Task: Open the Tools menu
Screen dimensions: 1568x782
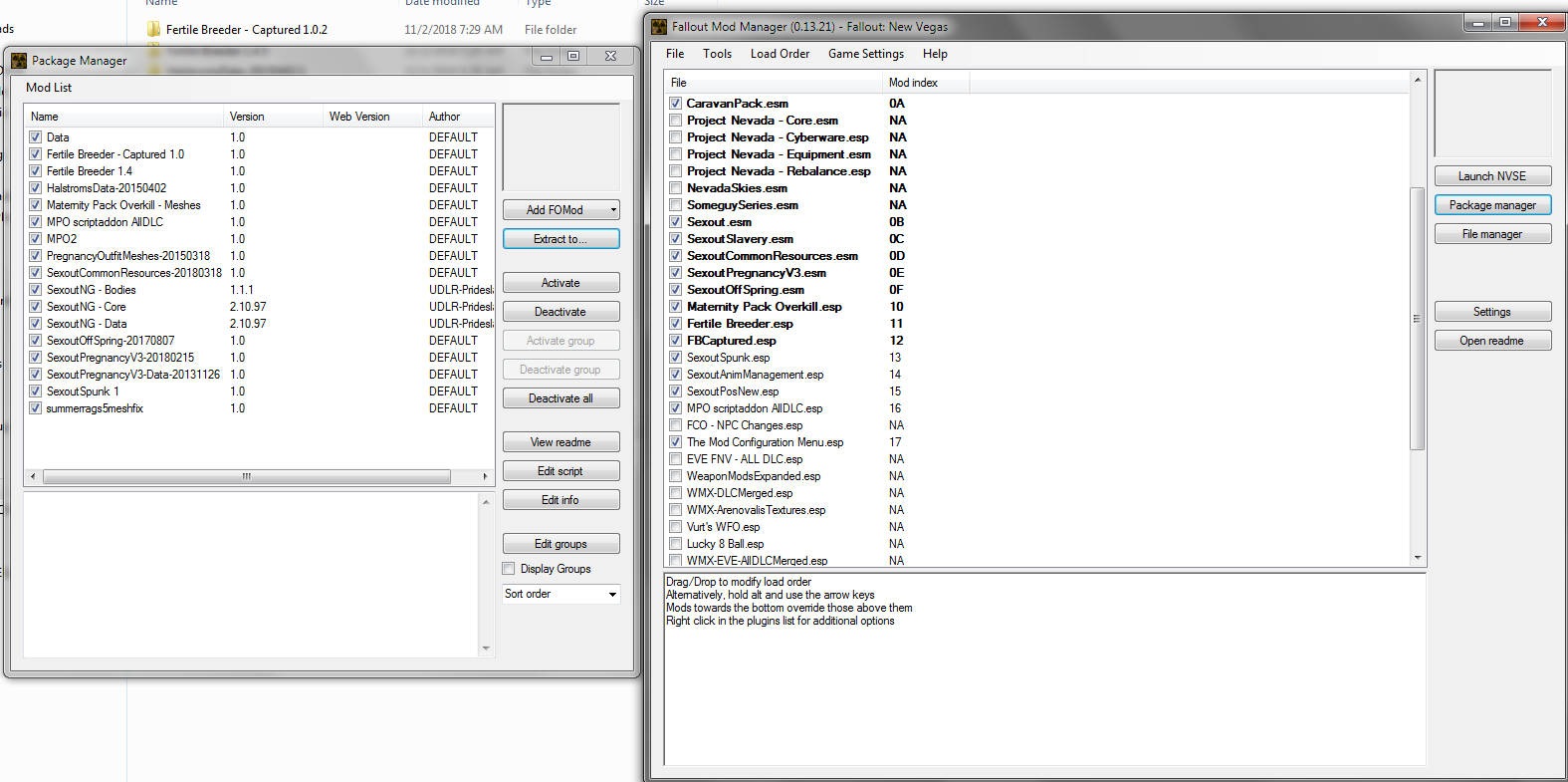Action: [x=717, y=54]
